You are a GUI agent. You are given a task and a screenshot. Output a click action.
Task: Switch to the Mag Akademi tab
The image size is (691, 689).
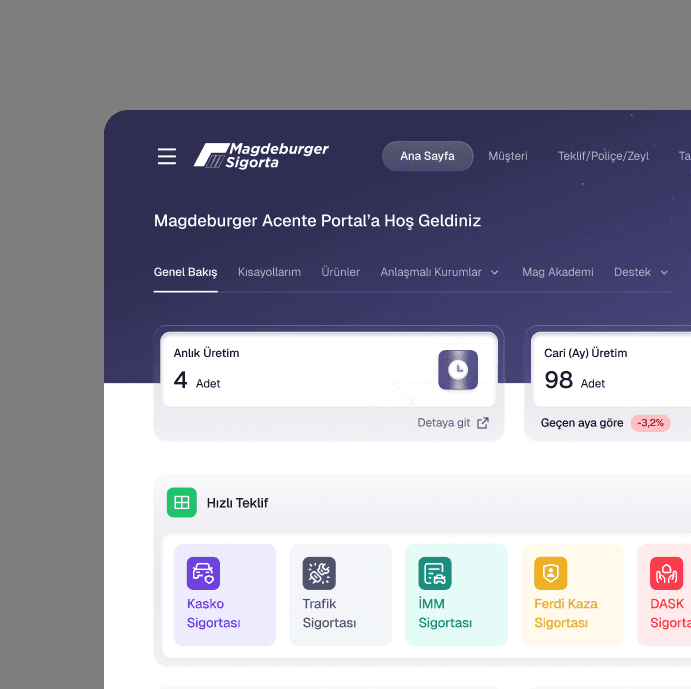(x=558, y=272)
